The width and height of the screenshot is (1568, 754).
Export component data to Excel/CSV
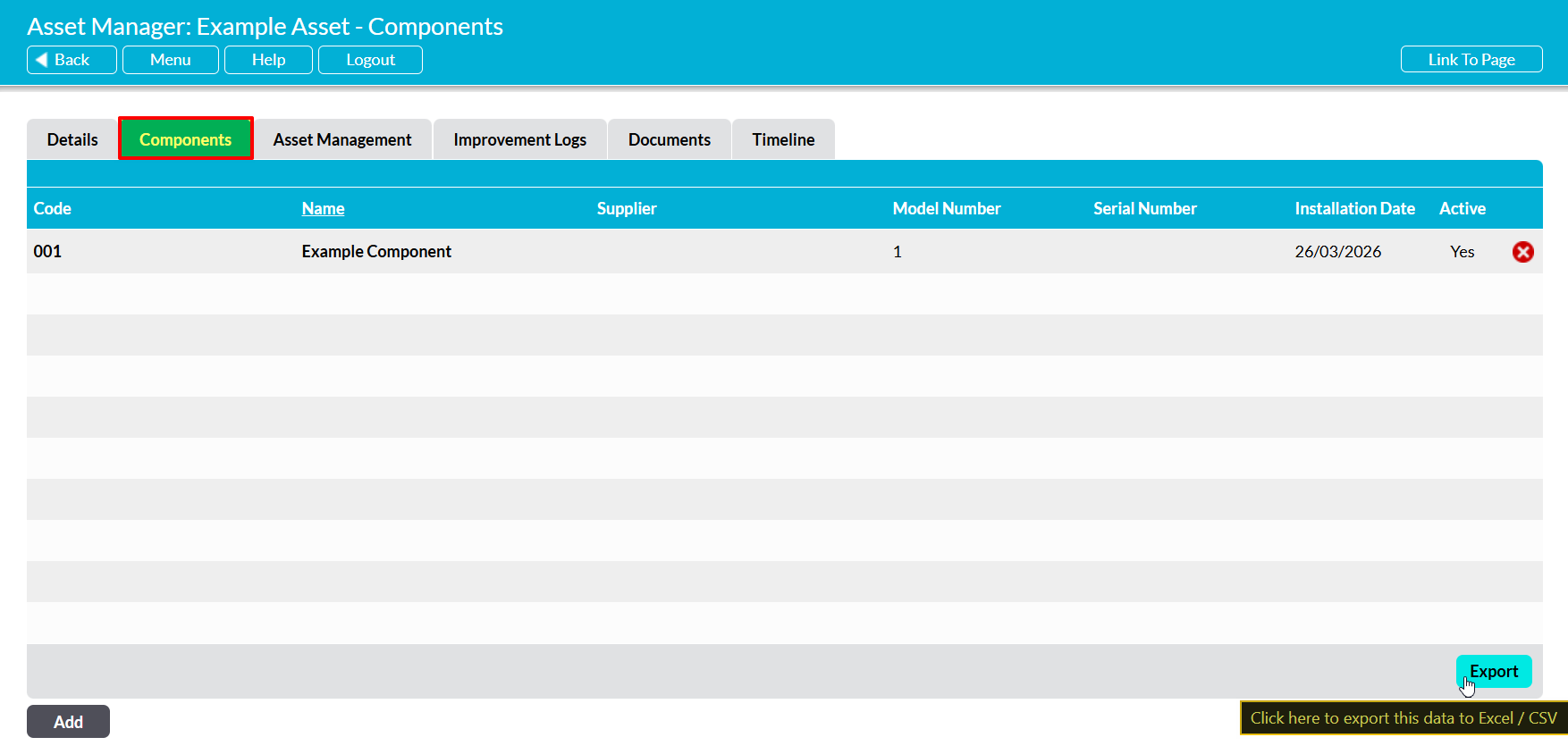coord(1494,672)
